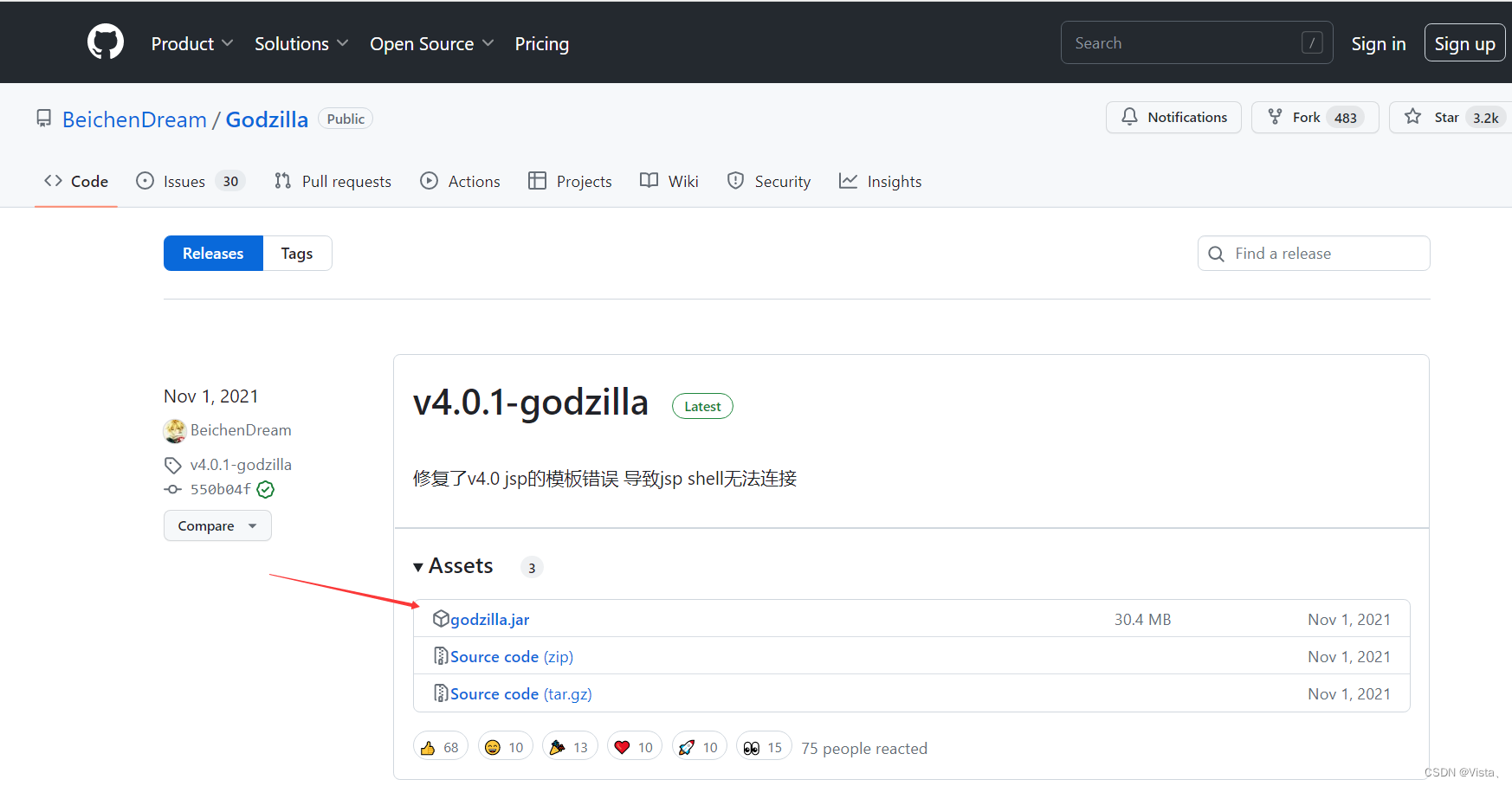Click the slash shortcut key icon

pyautogui.click(x=1312, y=42)
